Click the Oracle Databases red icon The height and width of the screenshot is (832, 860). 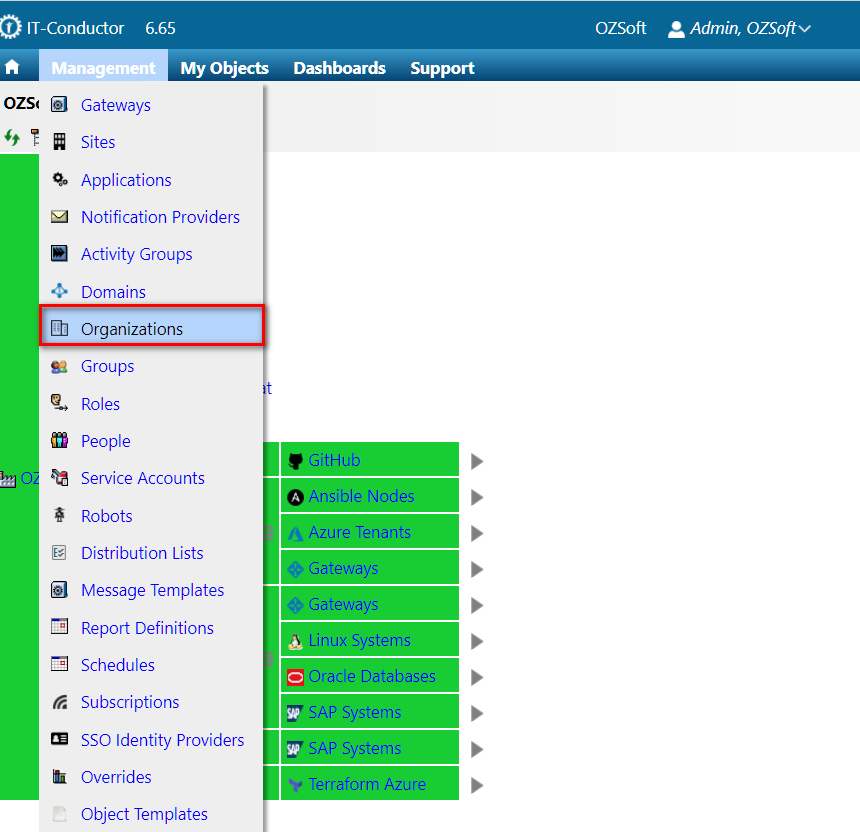(x=296, y=678)
